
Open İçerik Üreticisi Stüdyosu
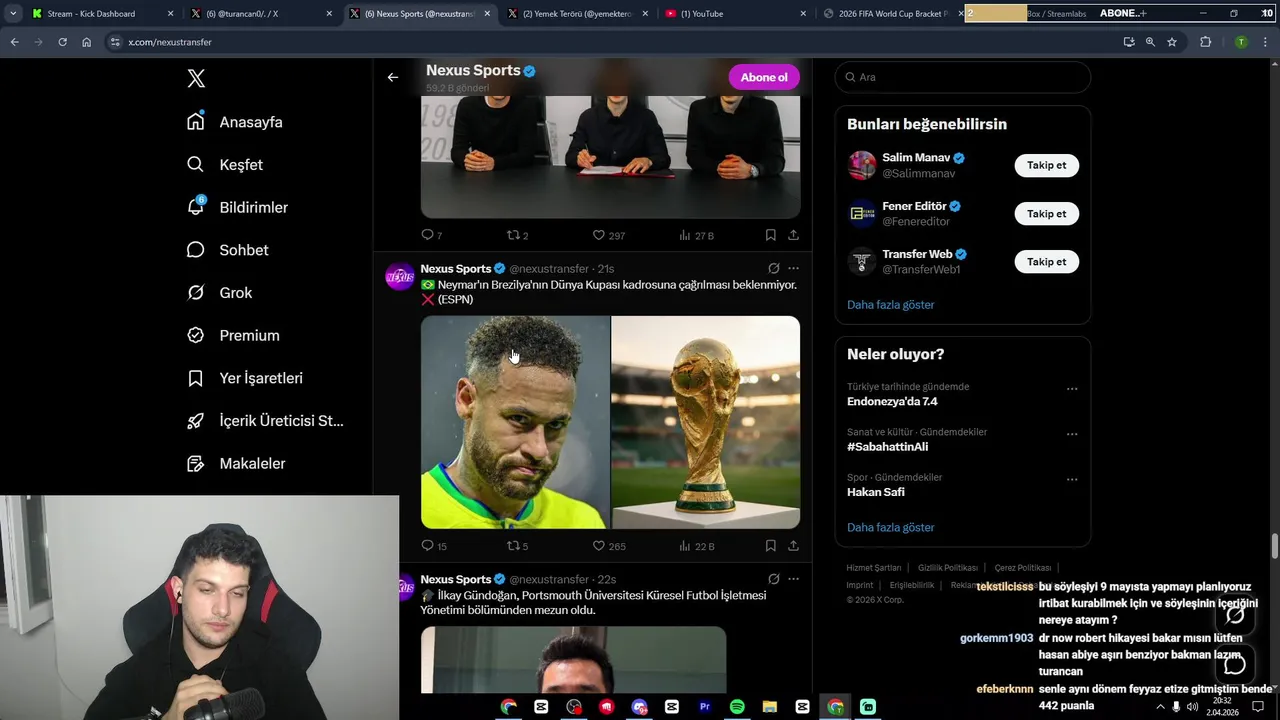[266, 421]
